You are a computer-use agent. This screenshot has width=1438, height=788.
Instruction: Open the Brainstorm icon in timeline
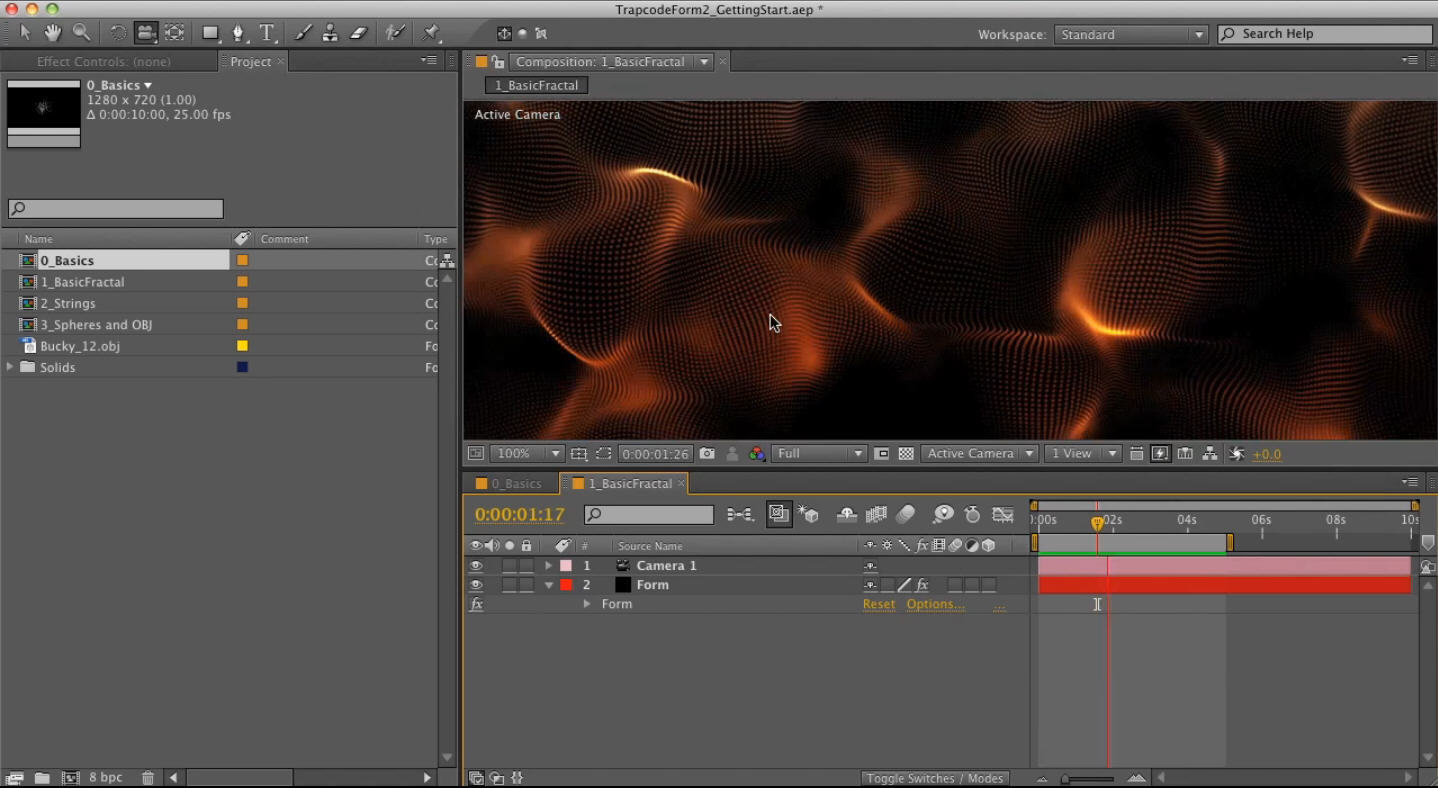943,515
